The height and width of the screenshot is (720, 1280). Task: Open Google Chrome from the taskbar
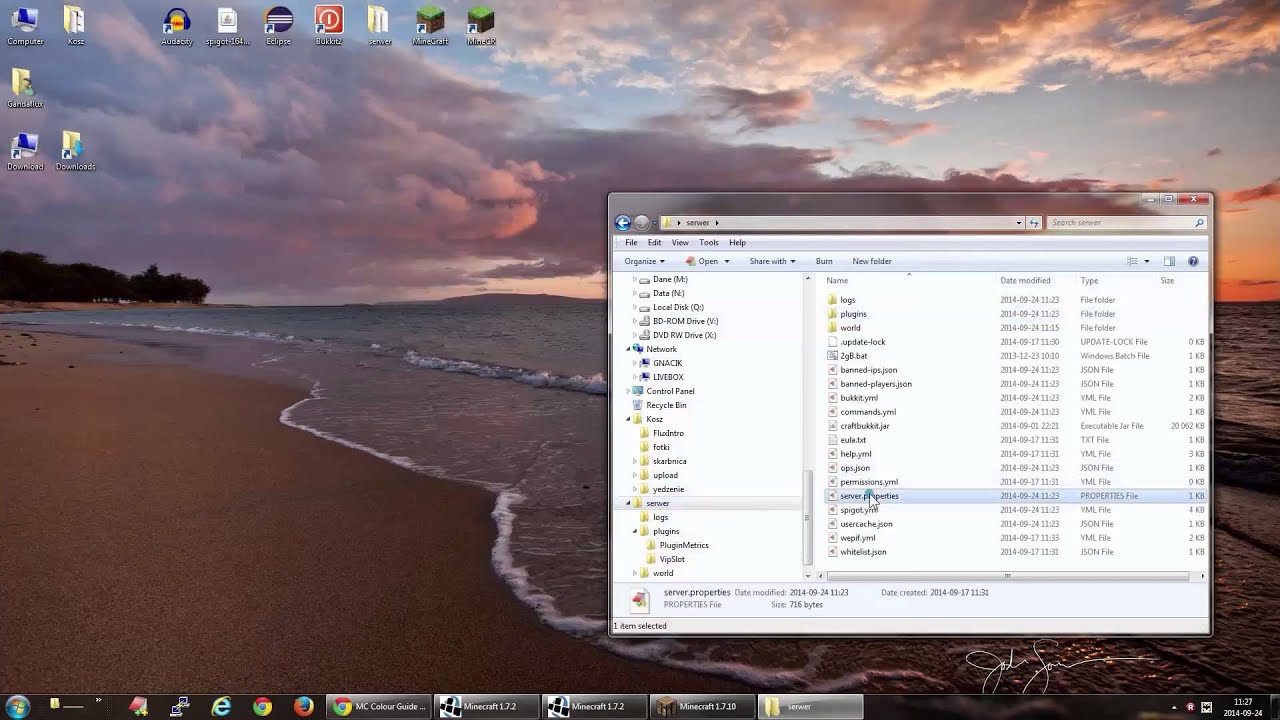[x=262, y=707]
